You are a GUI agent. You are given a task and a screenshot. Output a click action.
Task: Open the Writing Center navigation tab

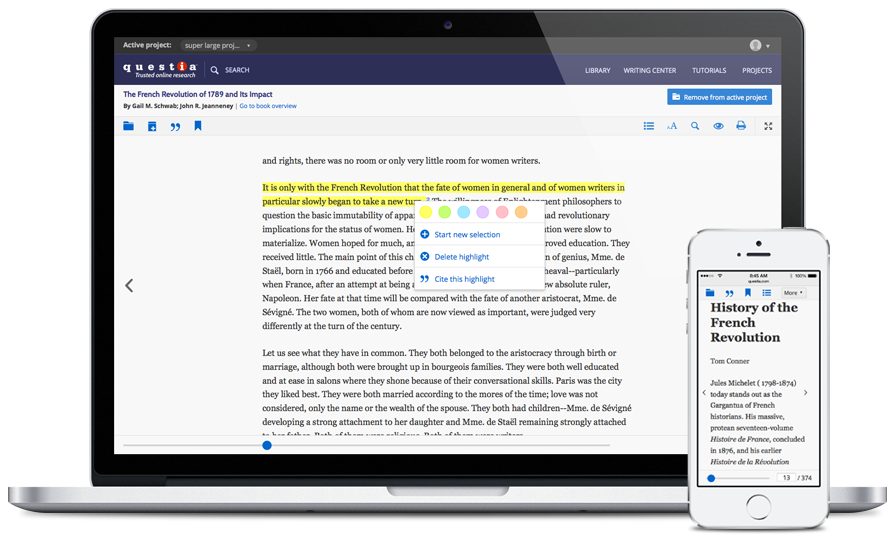click(649, 70)
